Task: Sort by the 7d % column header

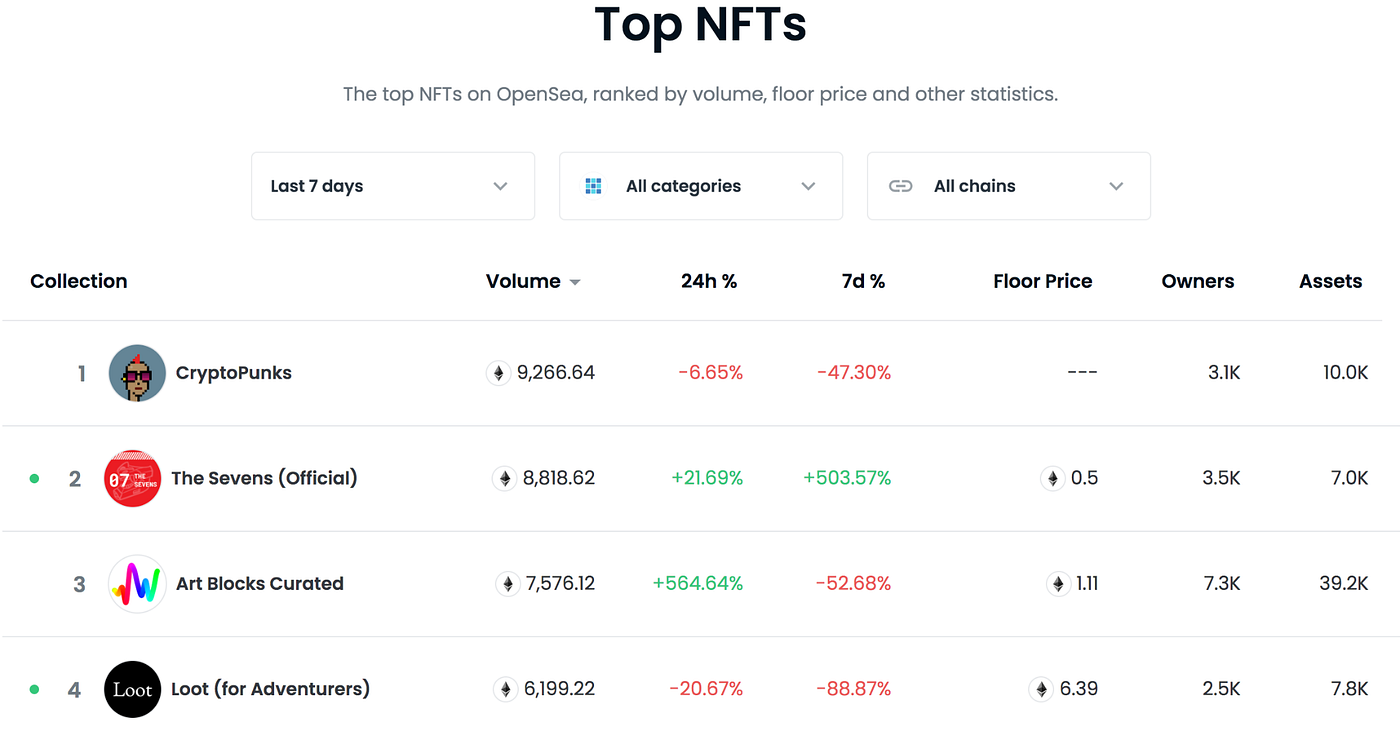Action: 864,282
